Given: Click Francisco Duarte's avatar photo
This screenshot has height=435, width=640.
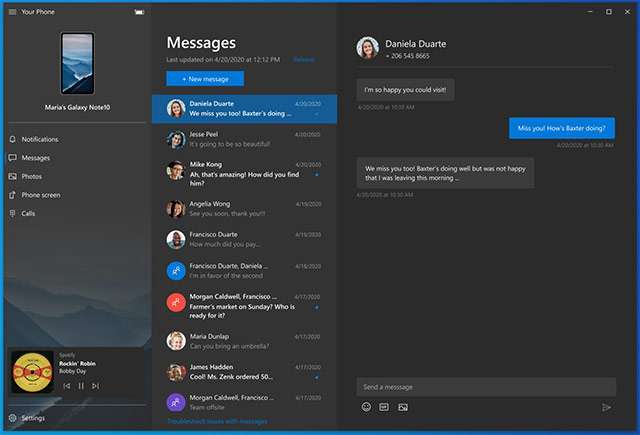Looking at the screenshot, I should pyautogui.click(x=176, y=240).
